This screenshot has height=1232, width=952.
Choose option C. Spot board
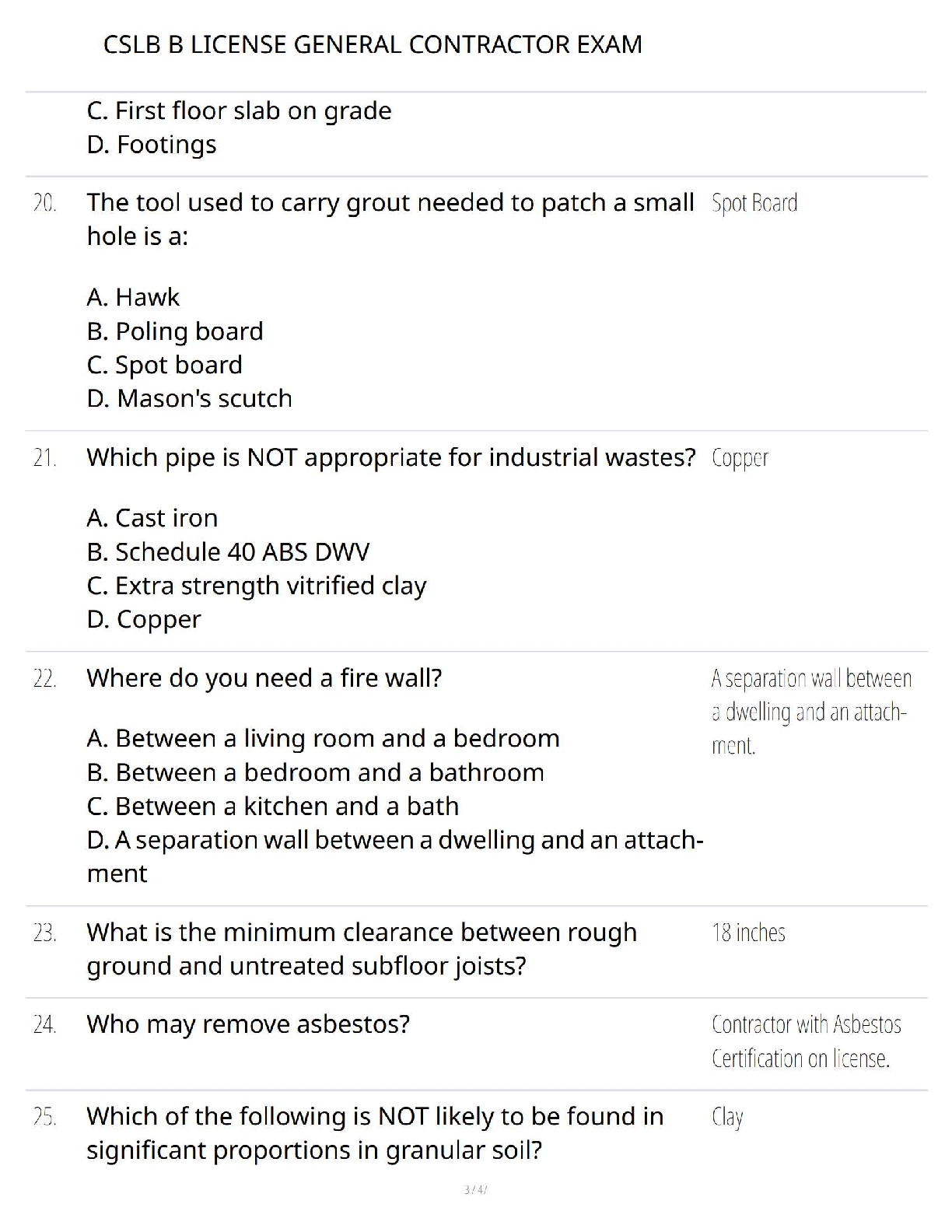165,365
